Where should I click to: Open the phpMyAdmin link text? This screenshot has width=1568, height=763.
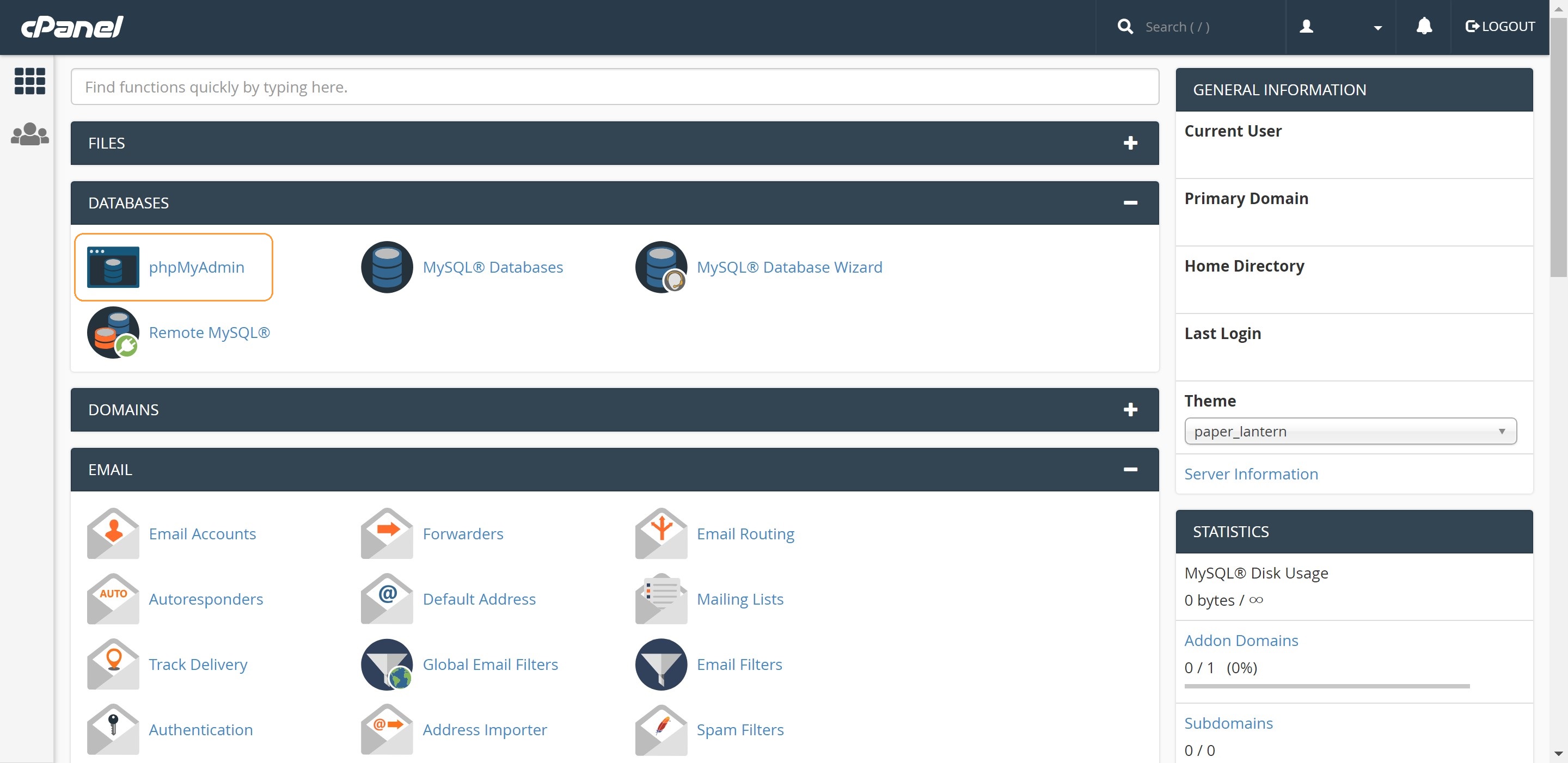tap(197, 267)
